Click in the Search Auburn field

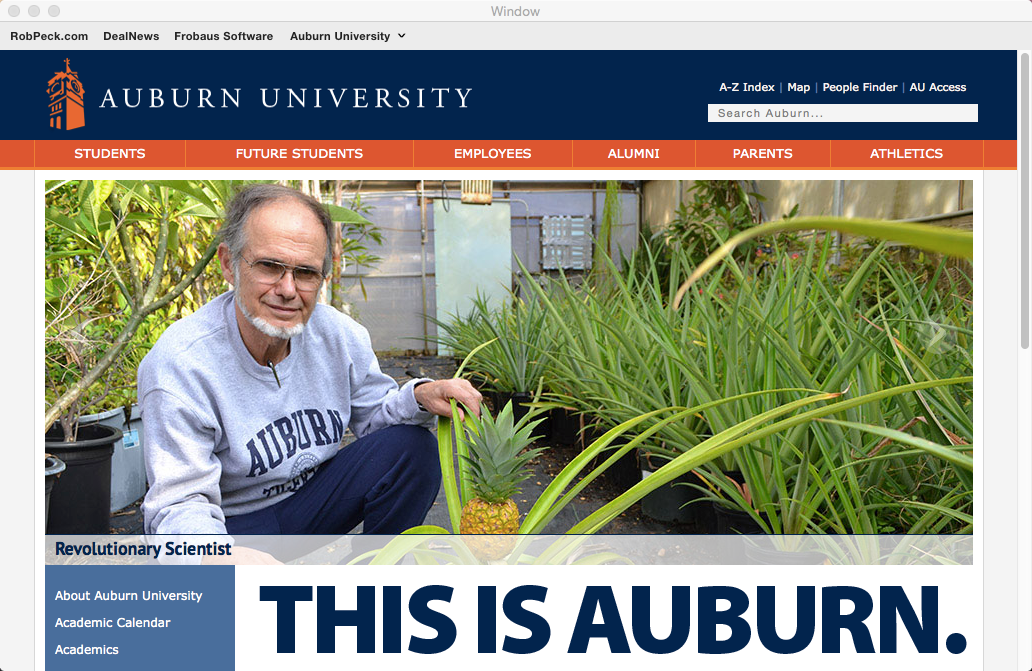click(x=843, y=113)
